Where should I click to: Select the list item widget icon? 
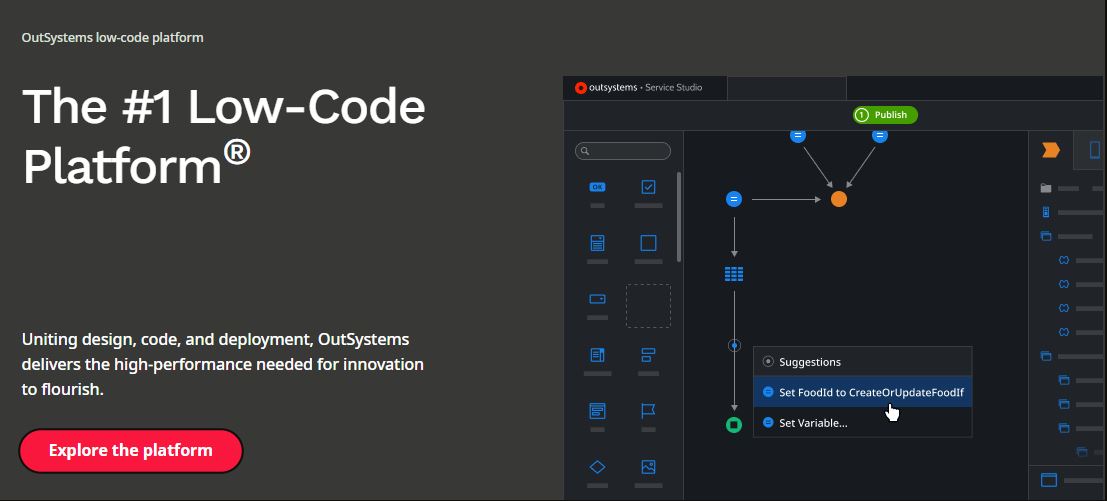[597, 354]
